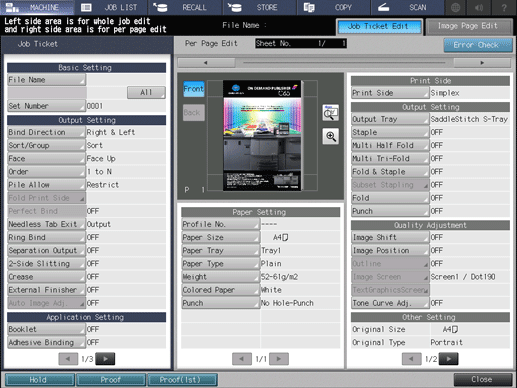Select Image Page Edit mode

(468, 26)
